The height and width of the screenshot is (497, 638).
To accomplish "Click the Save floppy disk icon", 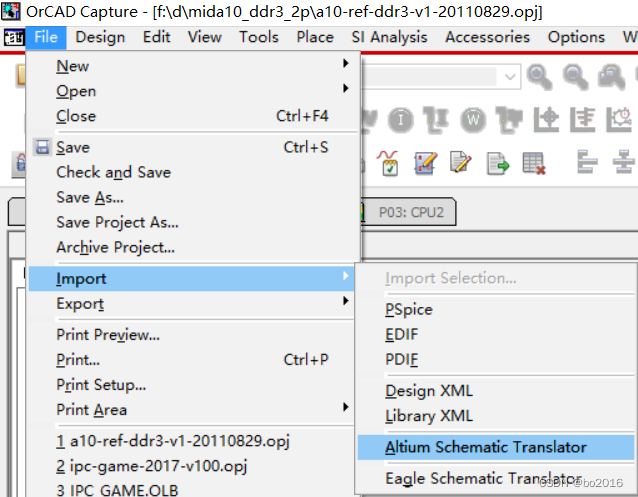I will pyautogui.click(x=42, y=147).
